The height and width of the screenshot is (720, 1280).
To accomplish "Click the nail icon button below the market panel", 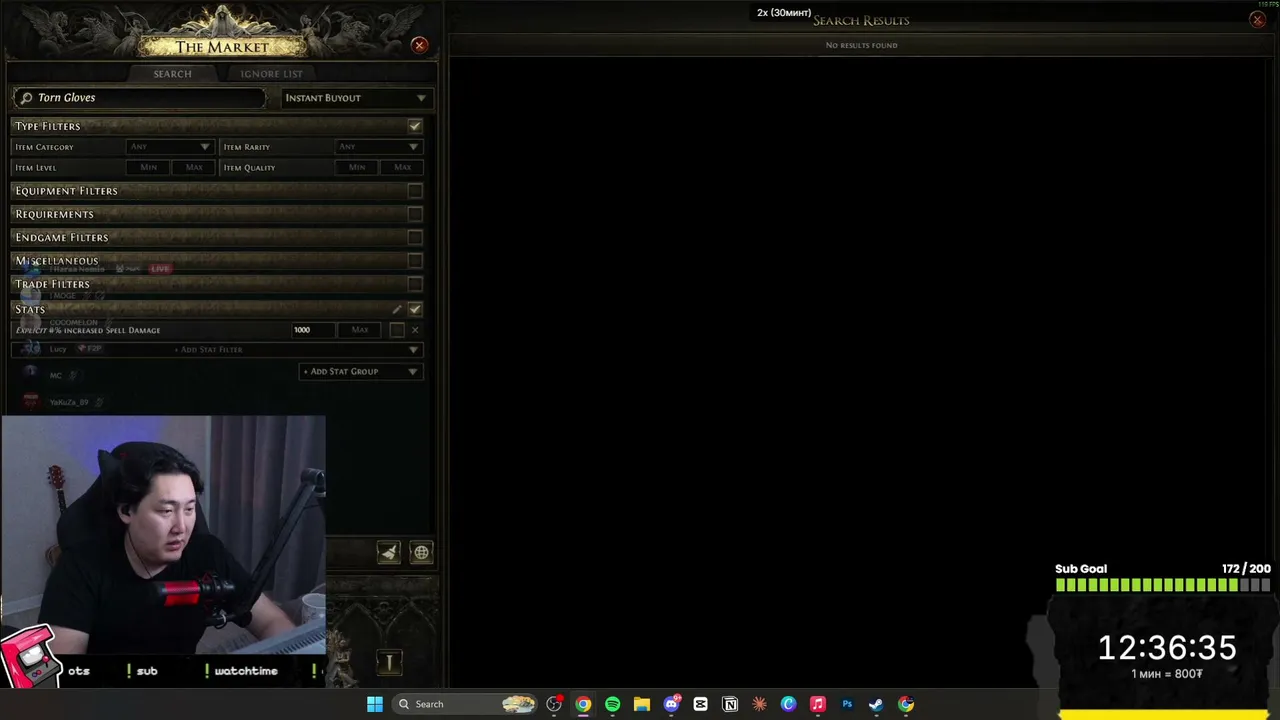I will (389, 662).
